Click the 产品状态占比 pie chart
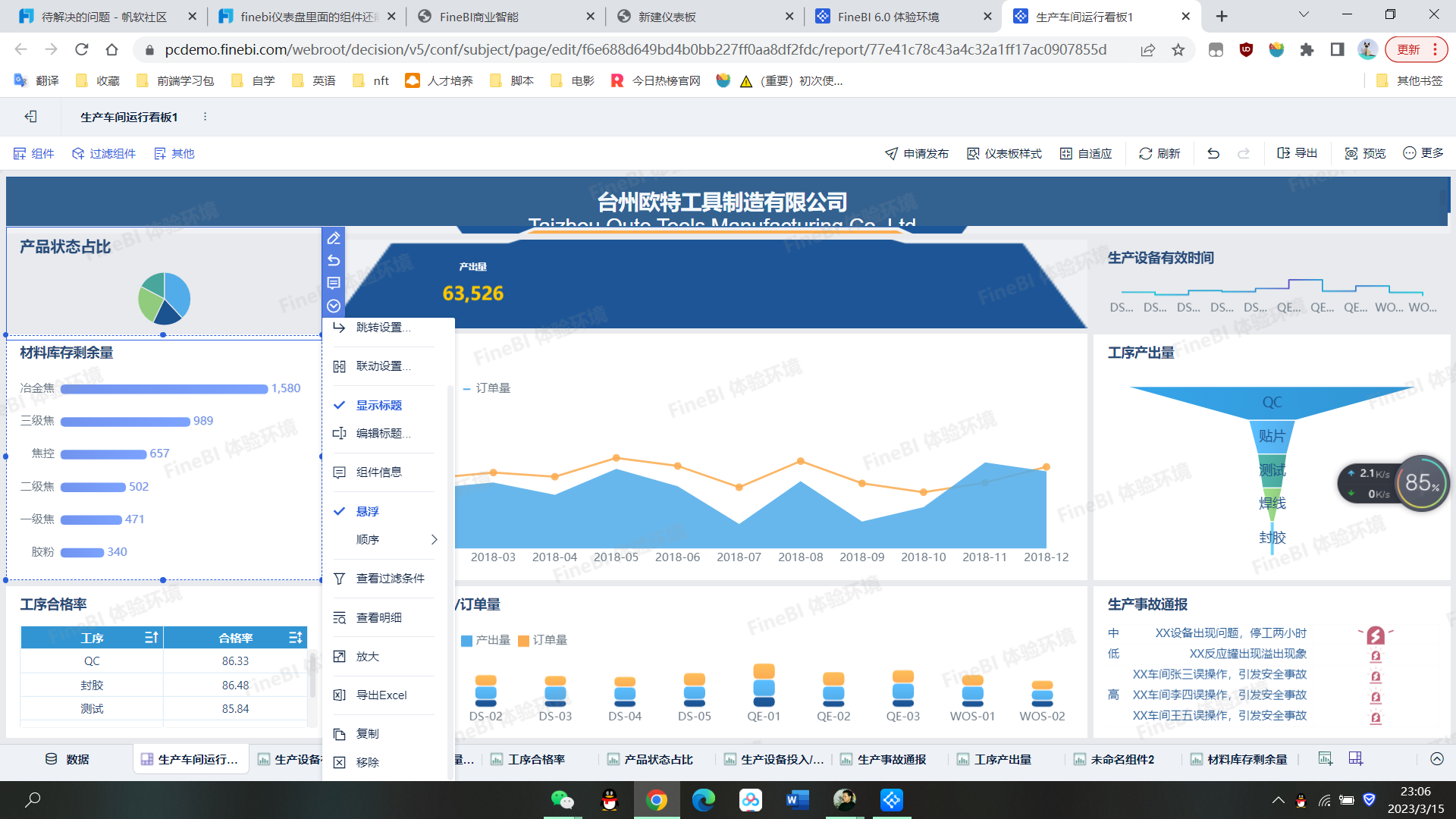The image size is (1456, 819). (x=164, y=298)
